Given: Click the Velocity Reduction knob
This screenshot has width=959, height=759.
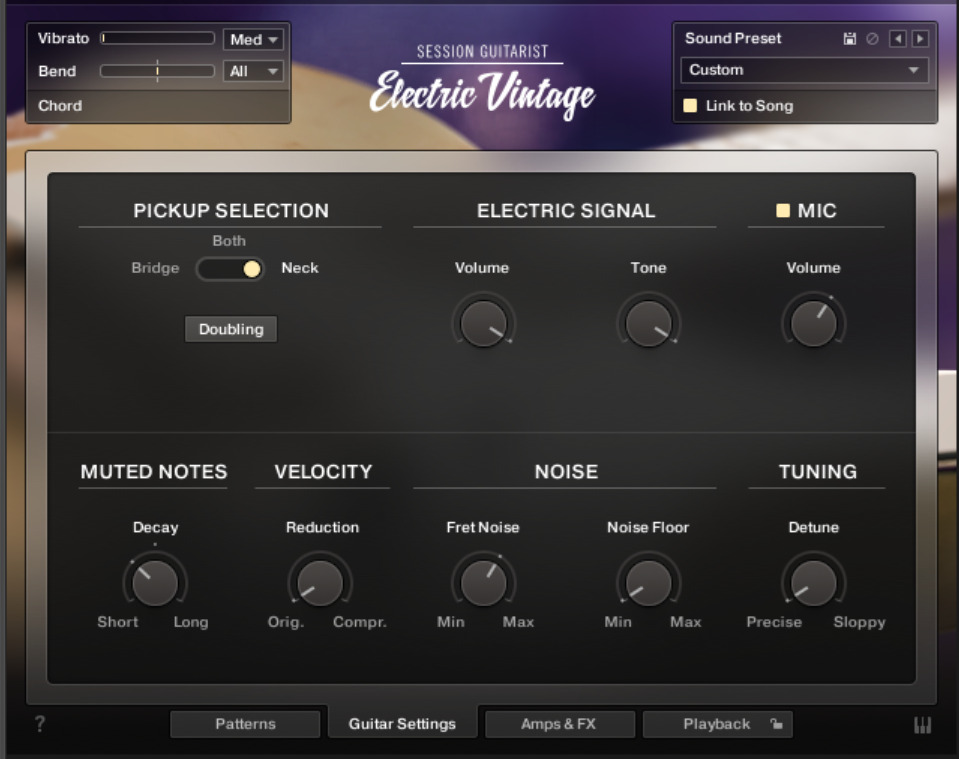Looking at the screenshot, I should click(x=320, y=583).
